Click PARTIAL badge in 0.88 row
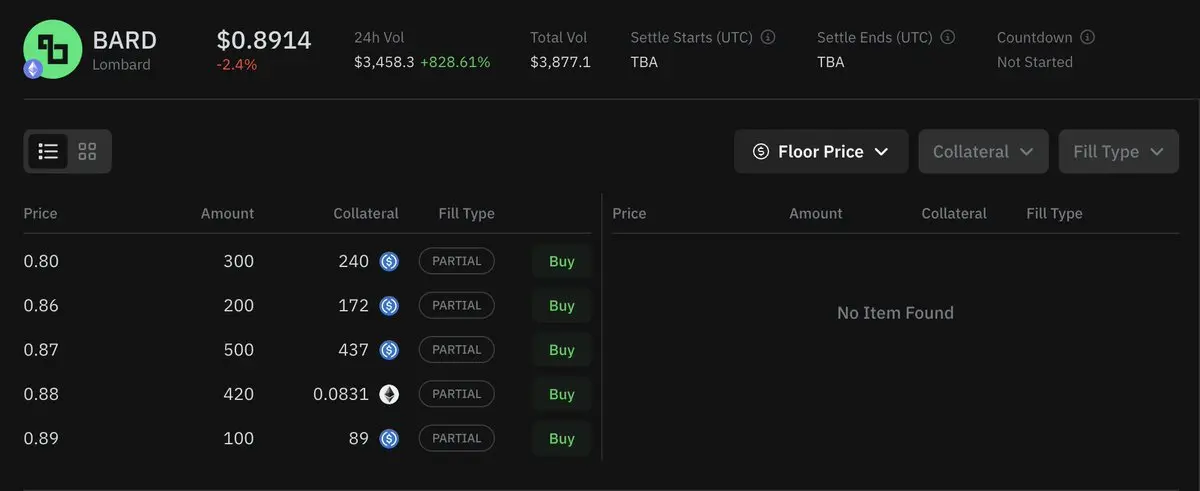 point(457,394)
